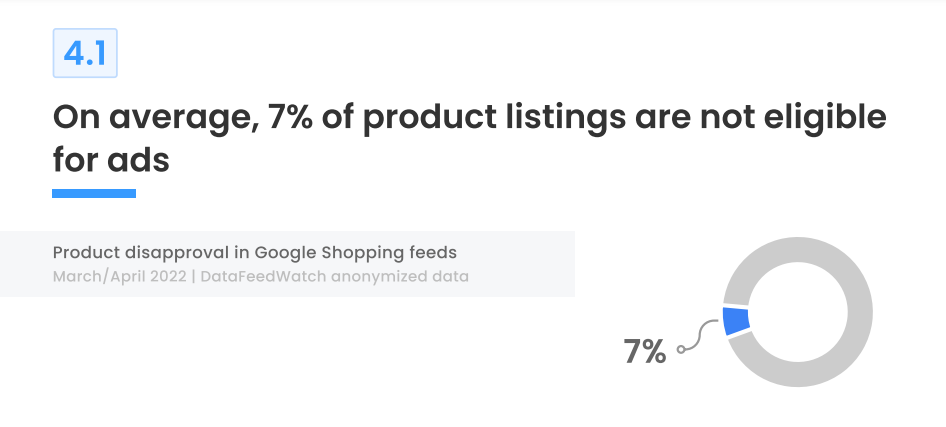946x427 pixels.
Task: Click the heading about product listings eligibility
Action: point(469,139)
